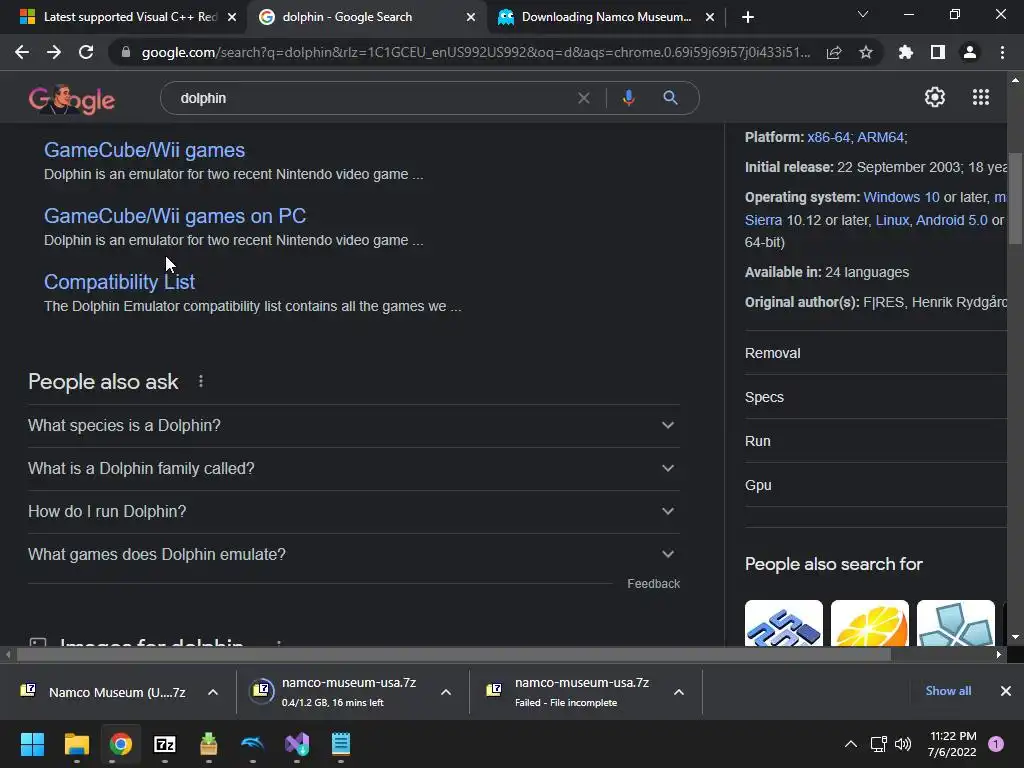
Task: Open the Chrome extensions puzzle icon
Action: [x=906, y=52]
